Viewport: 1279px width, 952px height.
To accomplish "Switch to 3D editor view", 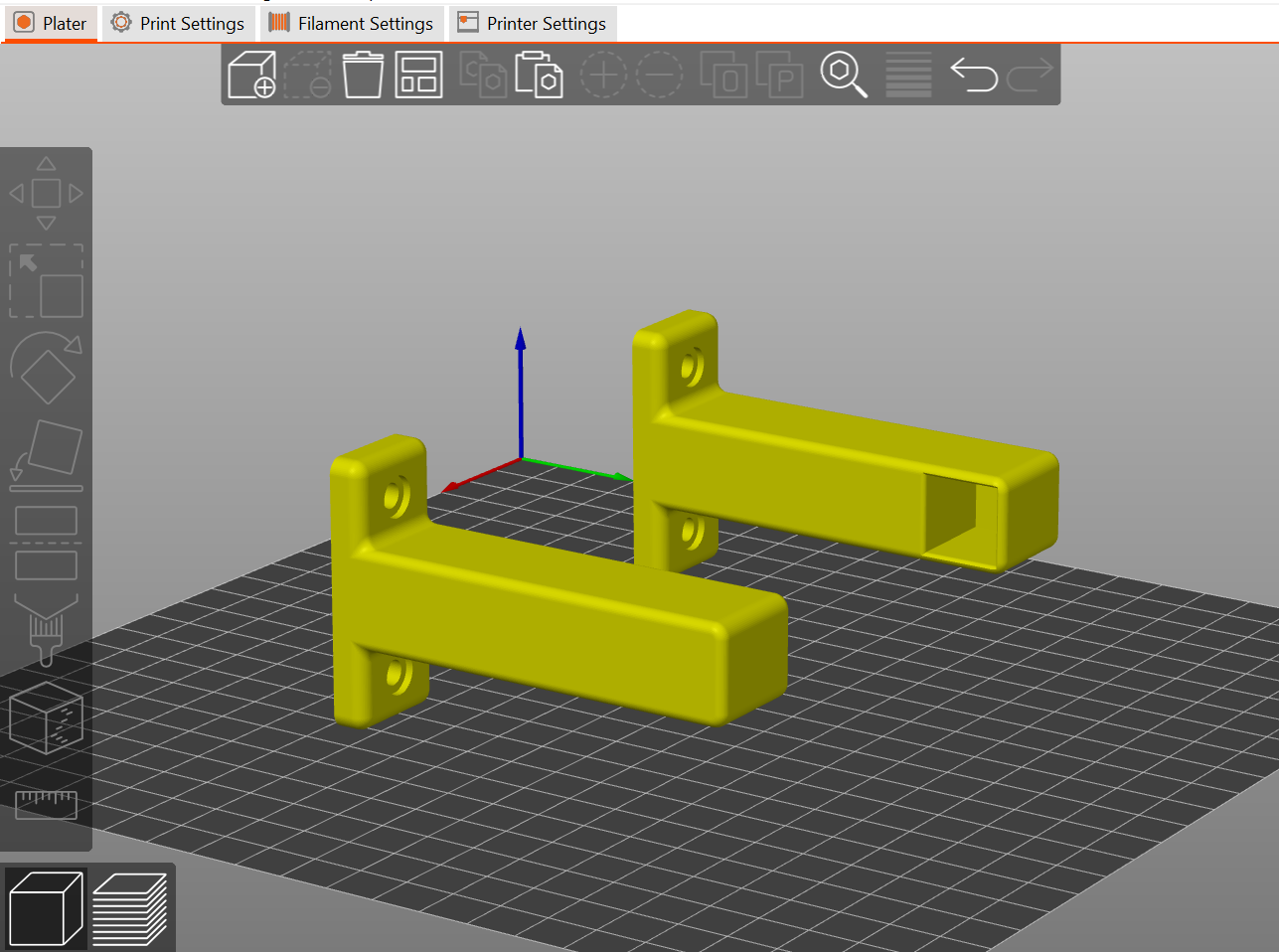I will (x=46, y=908).
